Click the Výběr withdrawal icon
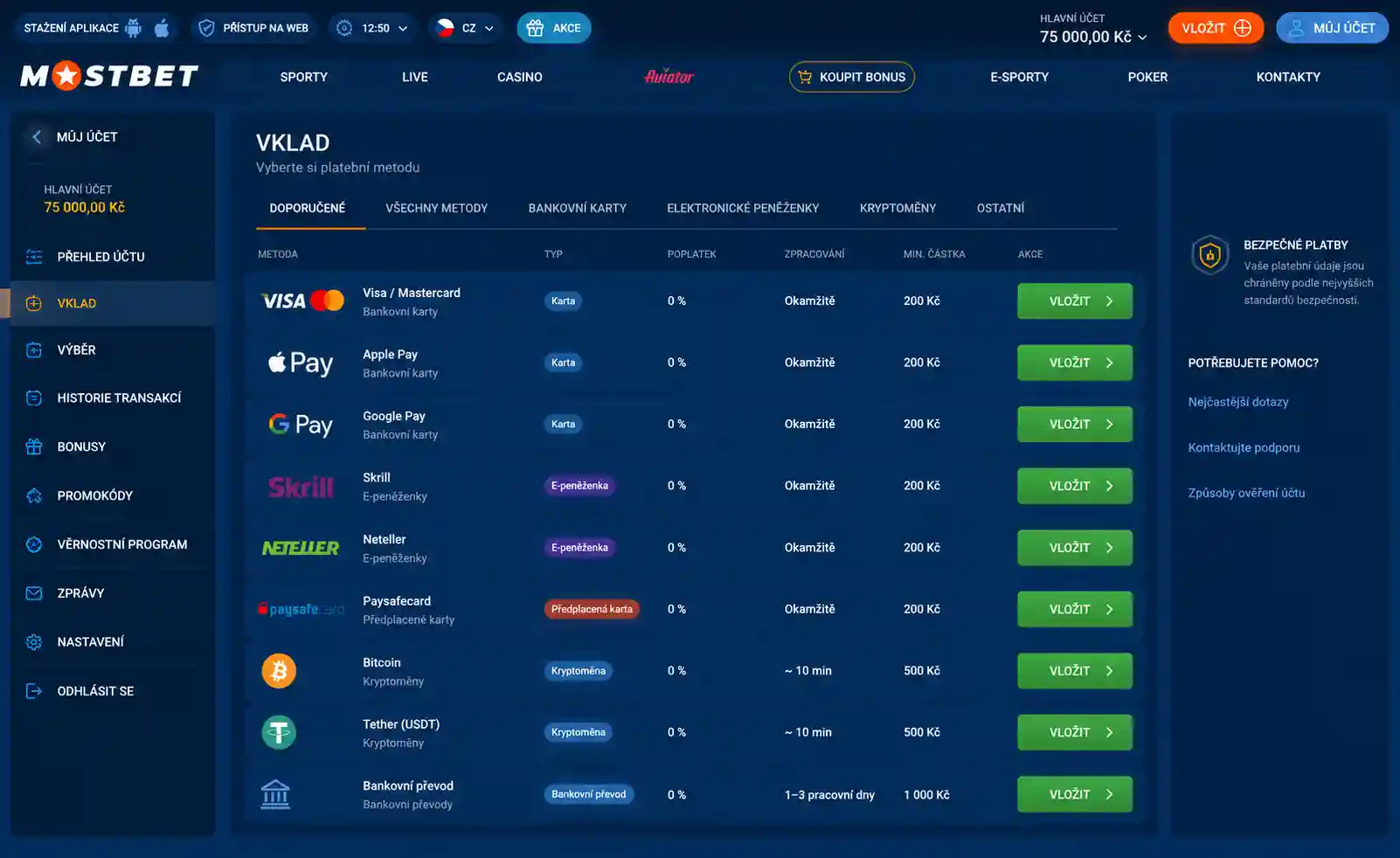1400x858 pixels. tap(34, 350)
